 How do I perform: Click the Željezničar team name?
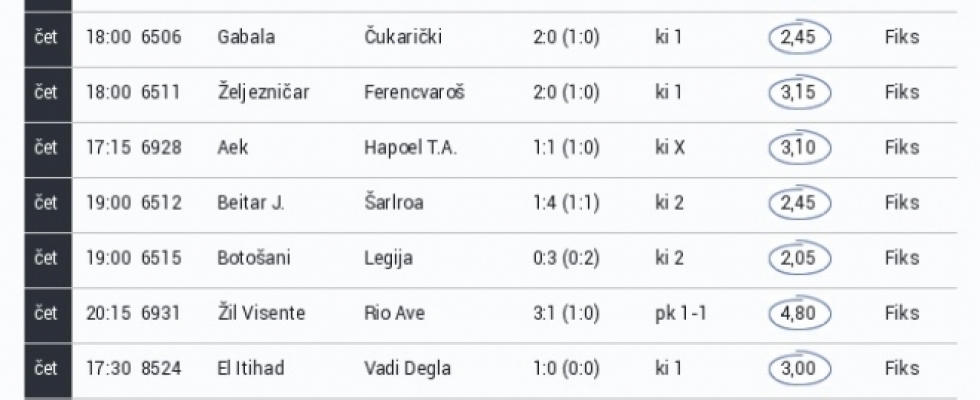(263, 93)
